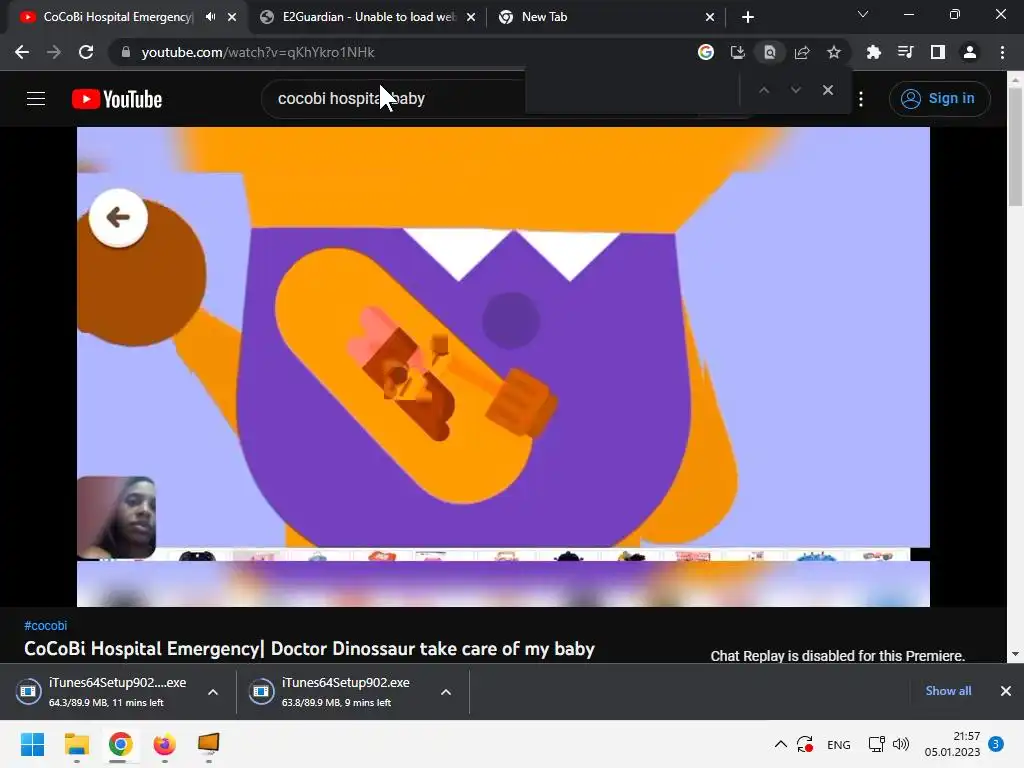Image resolution: width=1024 pixels, height=768 pixels.
Task: Click the find-in-page text field
Action: (632, 90)
